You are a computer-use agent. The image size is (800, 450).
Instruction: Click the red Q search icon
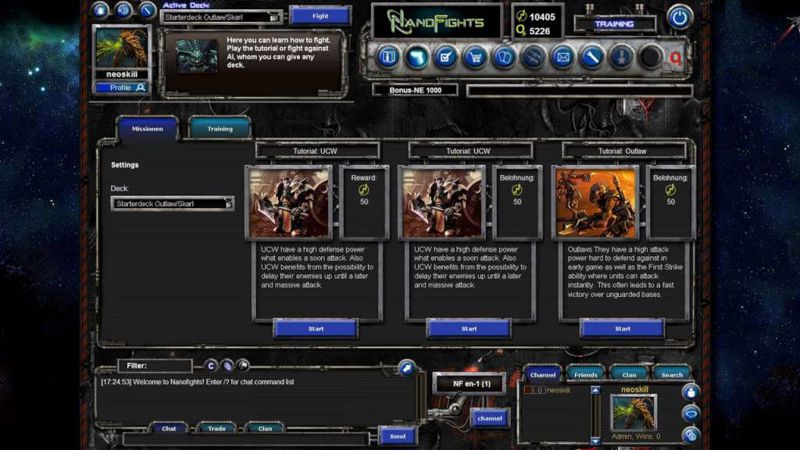(x=676, y=58)
